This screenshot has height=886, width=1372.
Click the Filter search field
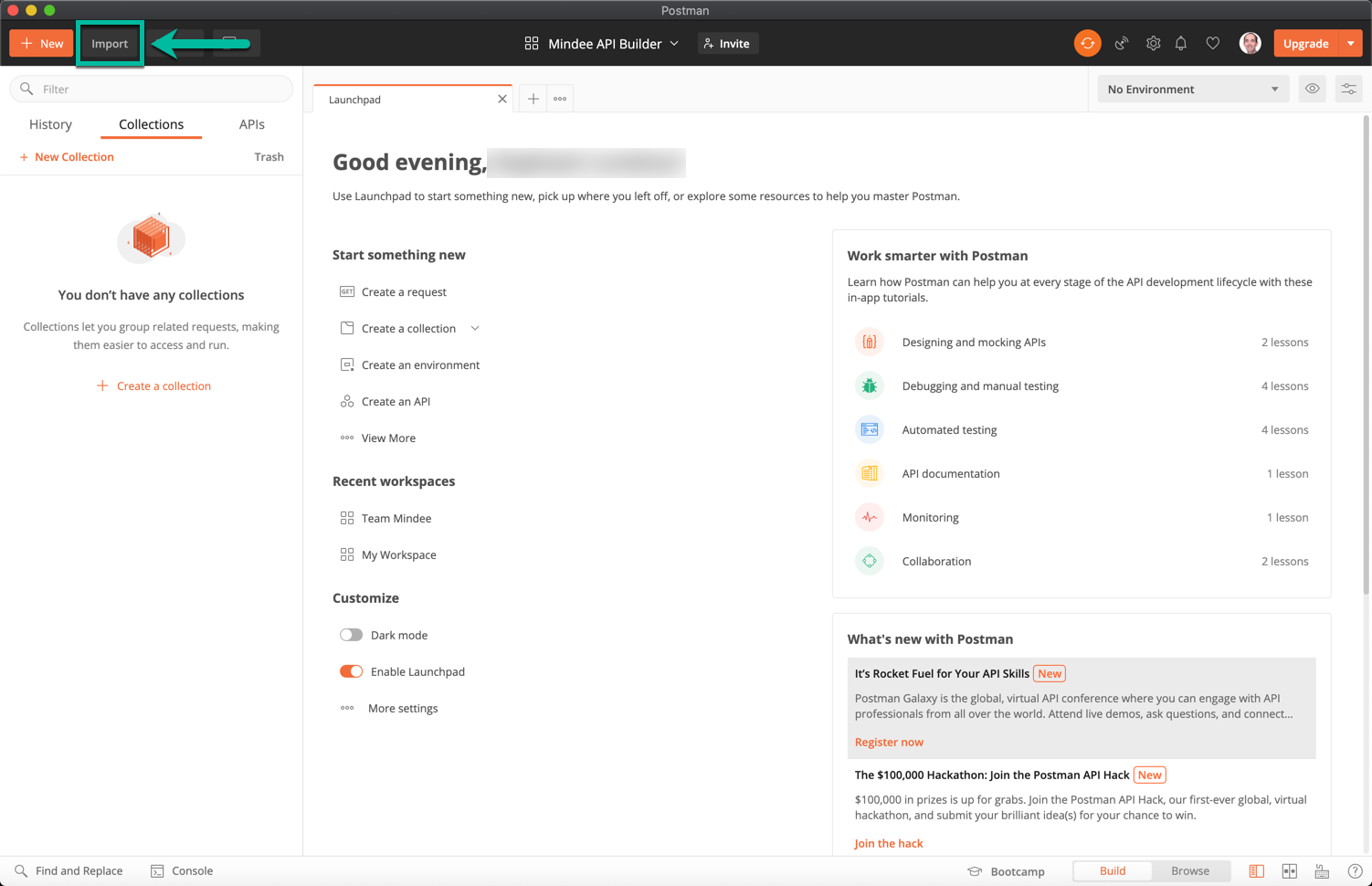point(152,89)
